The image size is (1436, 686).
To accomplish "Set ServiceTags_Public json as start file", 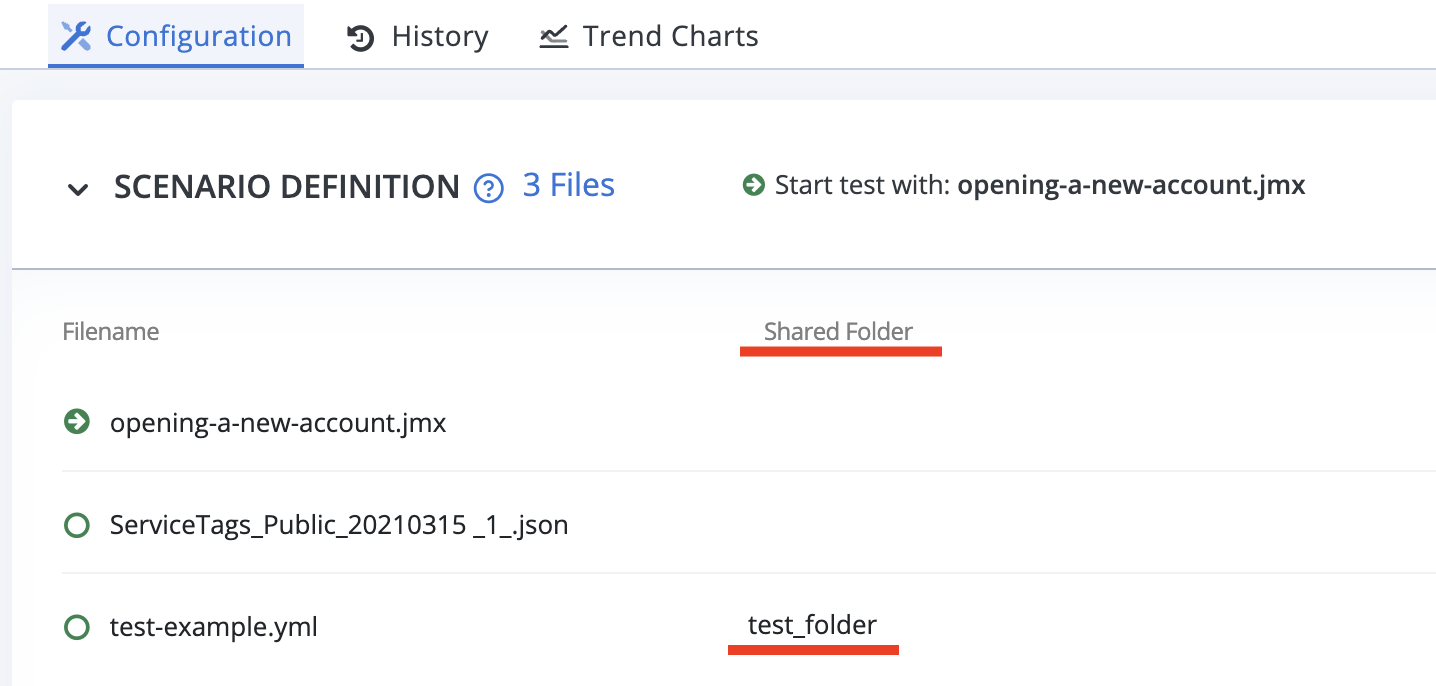I will 76,524.
